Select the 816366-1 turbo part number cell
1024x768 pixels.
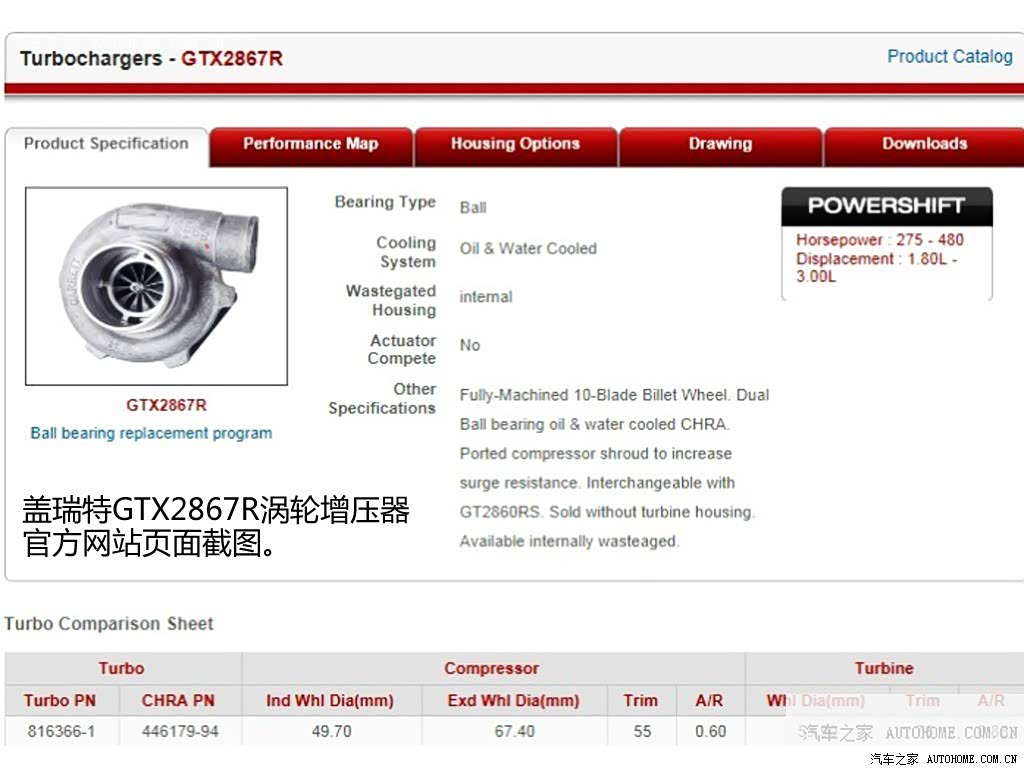[61, 731]
